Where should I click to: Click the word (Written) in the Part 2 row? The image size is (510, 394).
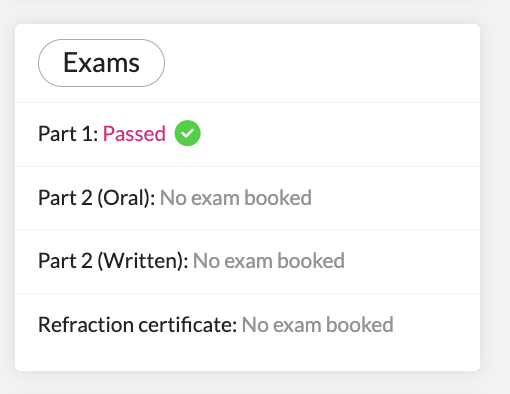[x=143, y=261]
